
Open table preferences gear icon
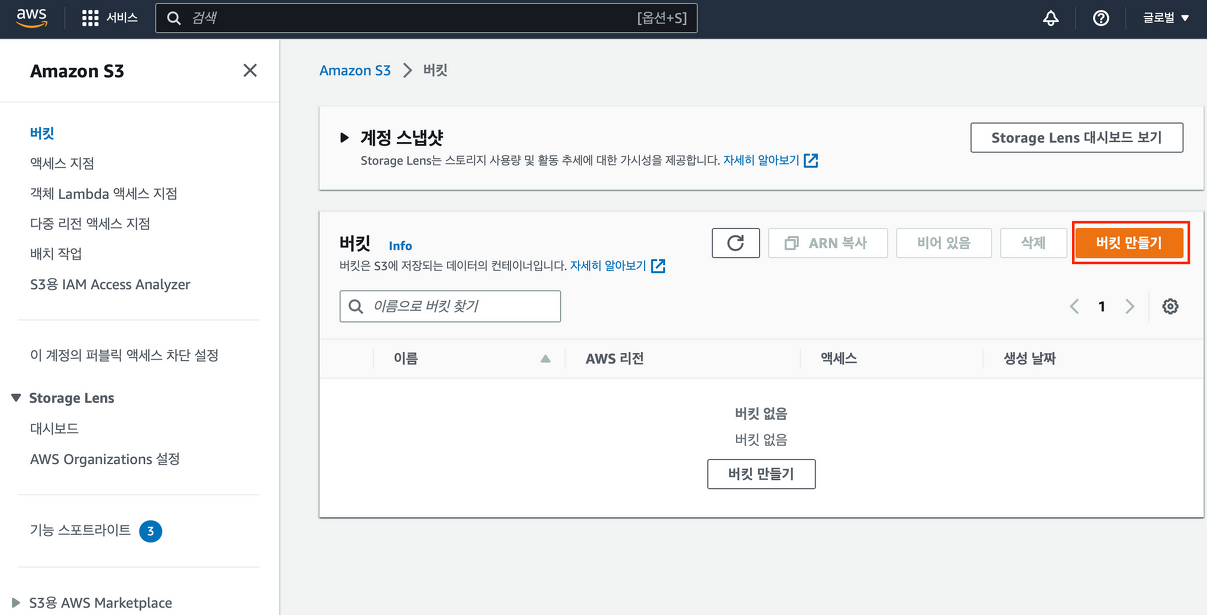(1171, 307)
